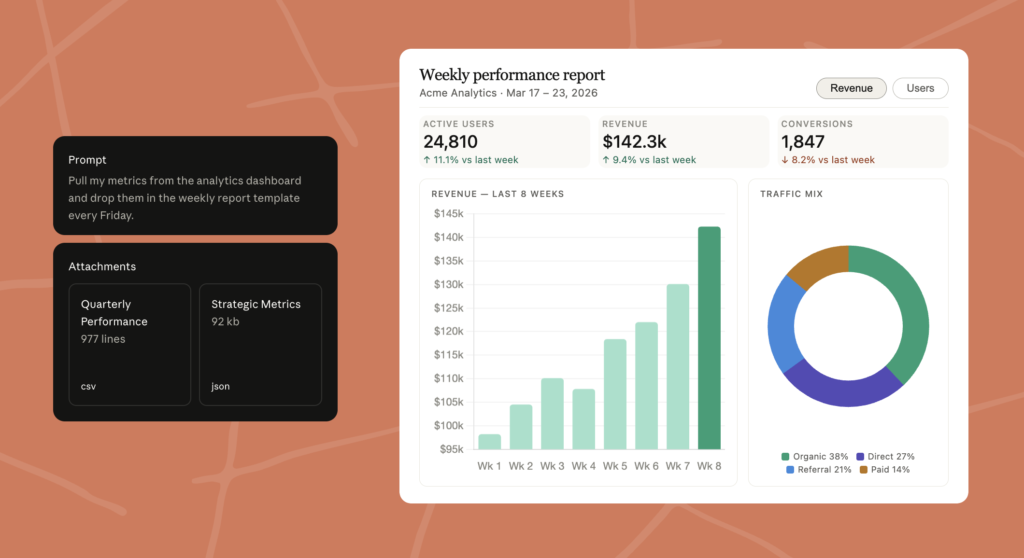Switch to the Users tab
The image size is (1024, 558).
(920, 88)
